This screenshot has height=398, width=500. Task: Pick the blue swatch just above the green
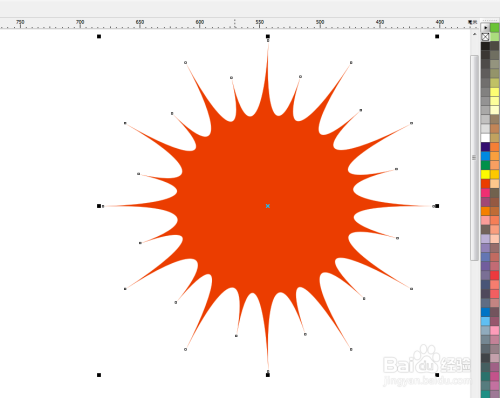(x=485, y=156)
